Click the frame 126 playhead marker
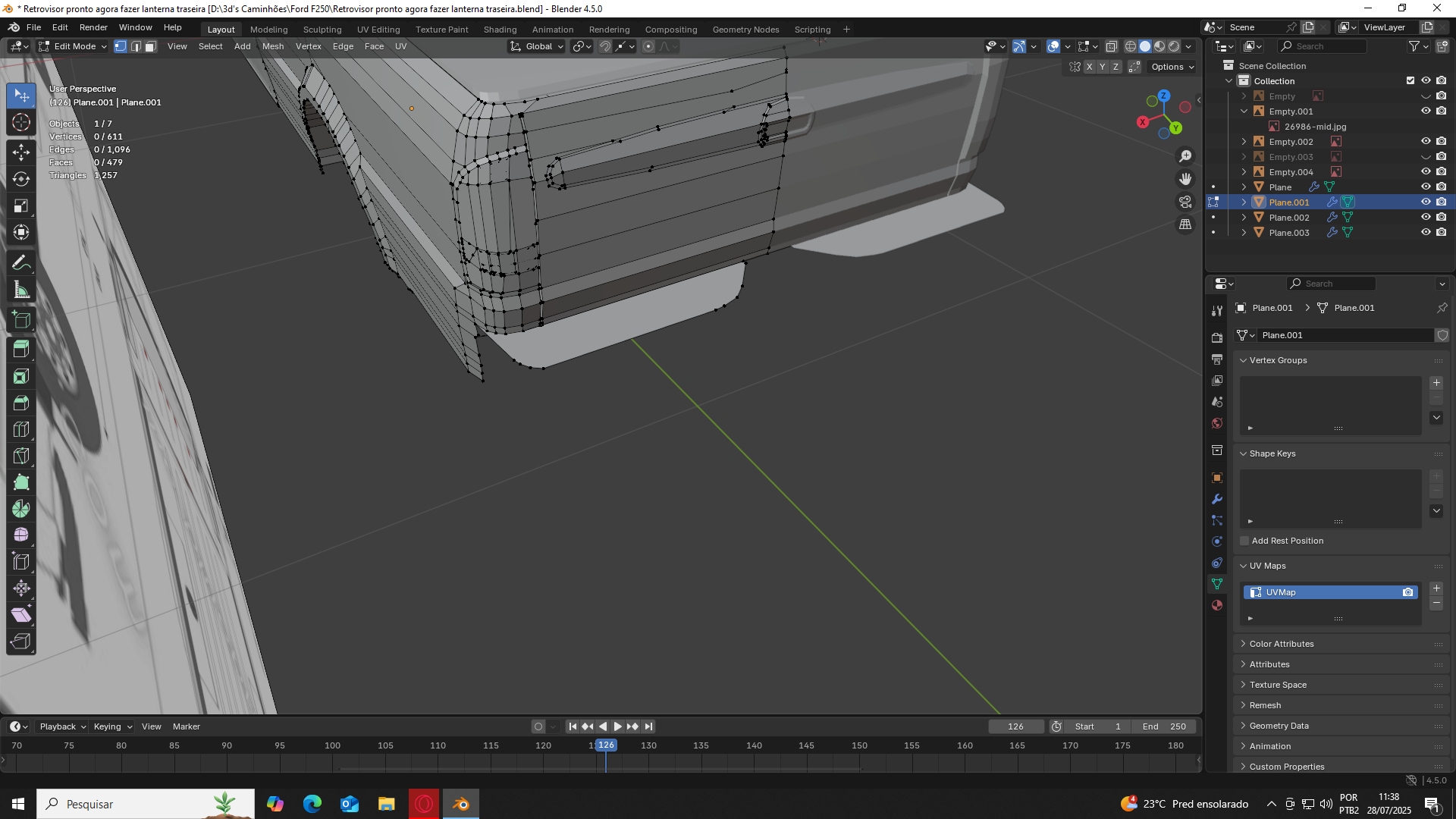1456x819 pixels. (x=606, y=745)
